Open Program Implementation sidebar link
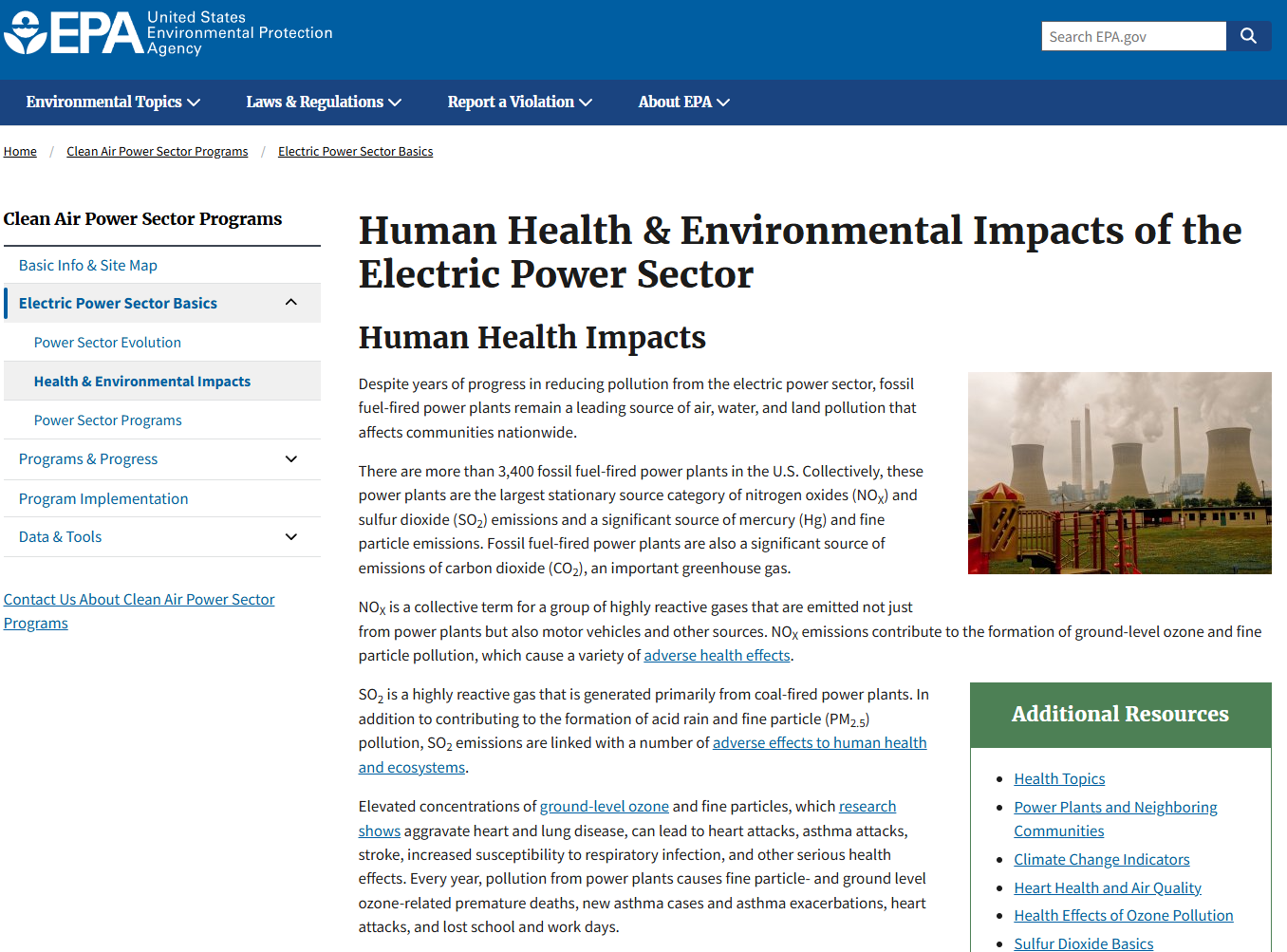The height and width of the screenshot is (952, 1287). tap(103, 499)
